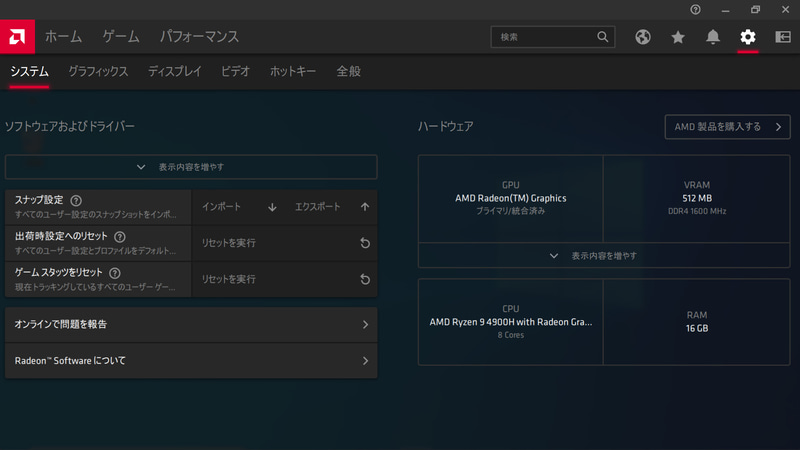The width and height of the screenshot is (800, 450).
Task: Open オンラインで問題を報告
Action: tap(191, 324)
